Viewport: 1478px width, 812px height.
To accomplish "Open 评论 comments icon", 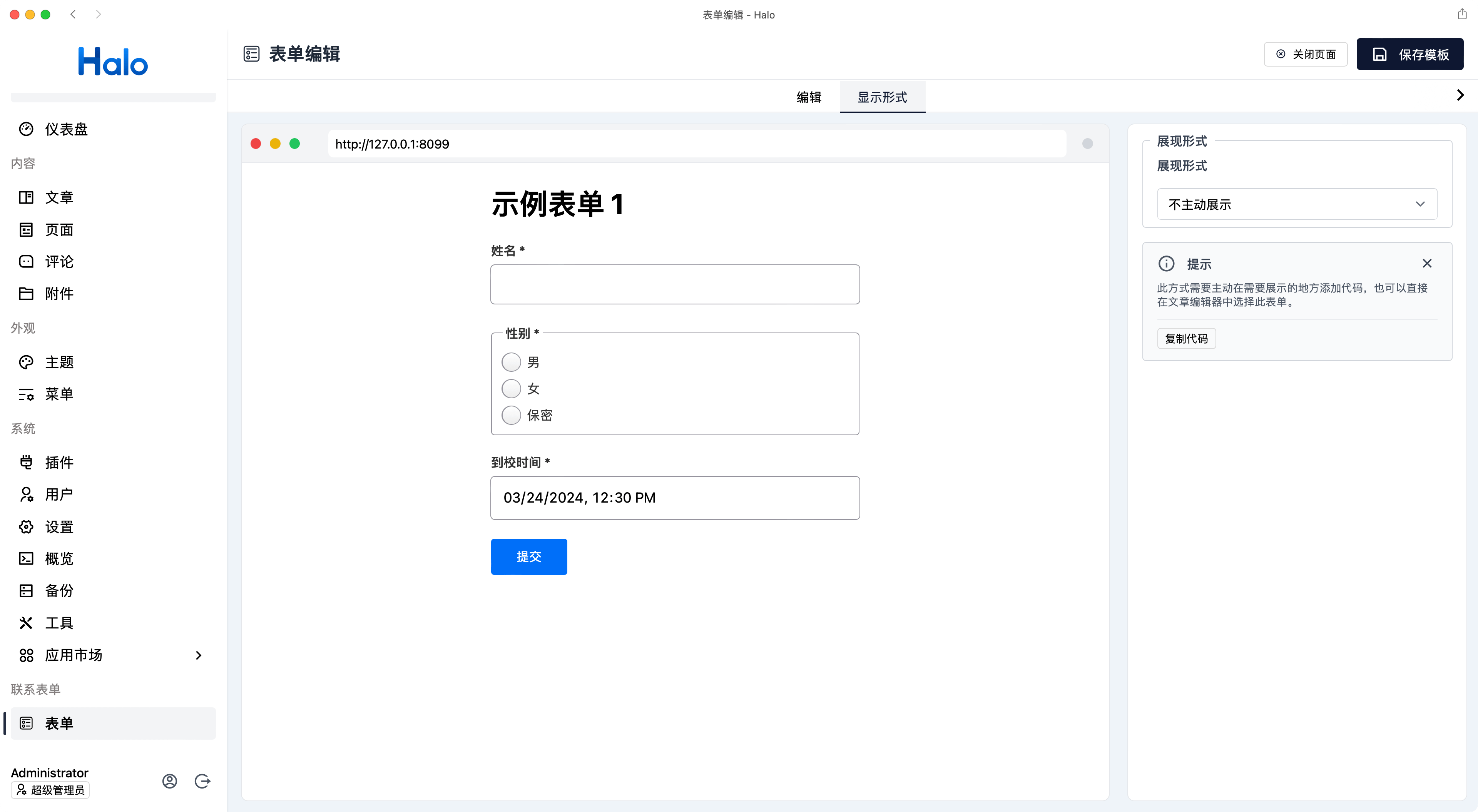I will coord(26,262).
